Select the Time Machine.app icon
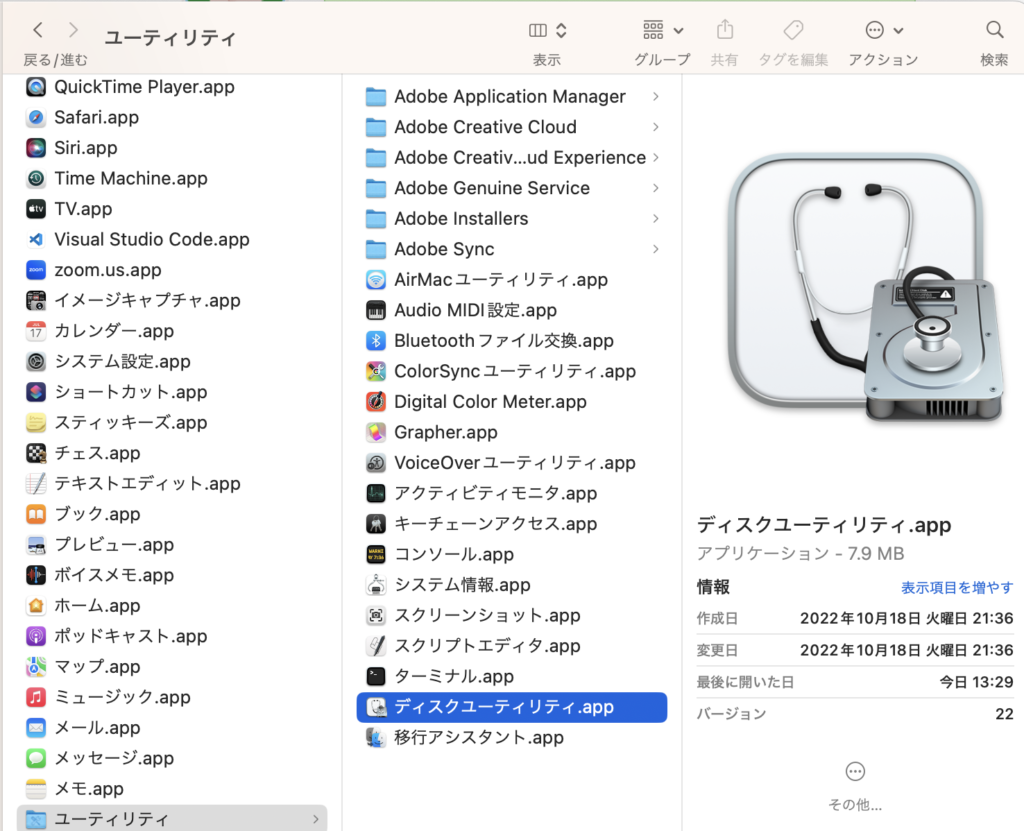This screenshot has height=831, width=1024. click(x=36, y=178)
